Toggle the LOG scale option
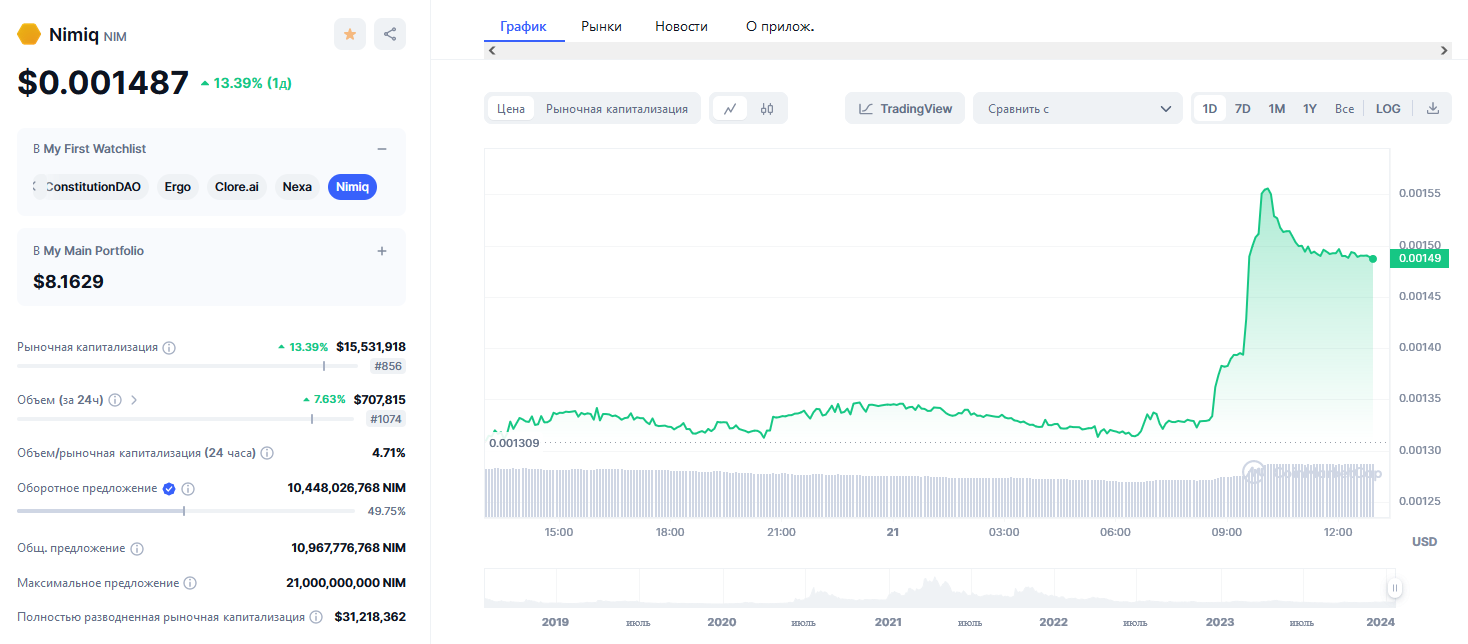Viewport: 1468px width, 644px height. pos(1388,108)
